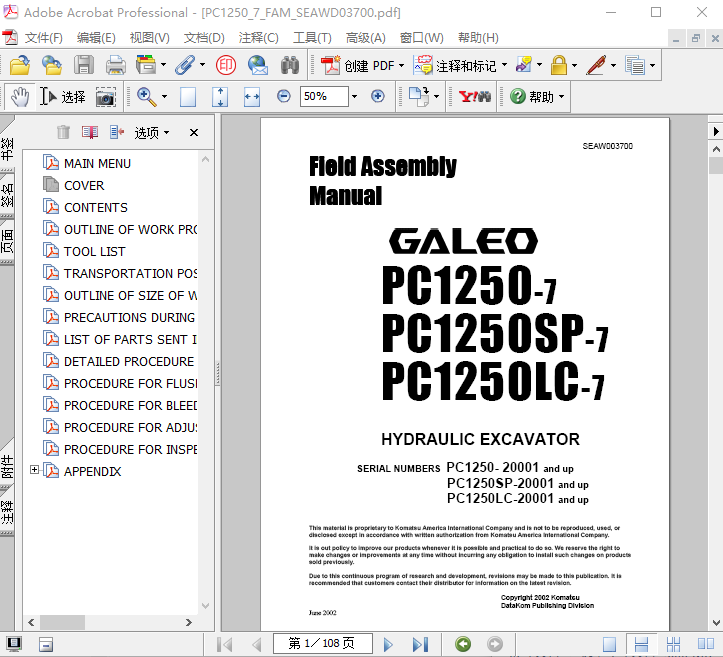Select the Hand tool

click(x=20, y=97)
